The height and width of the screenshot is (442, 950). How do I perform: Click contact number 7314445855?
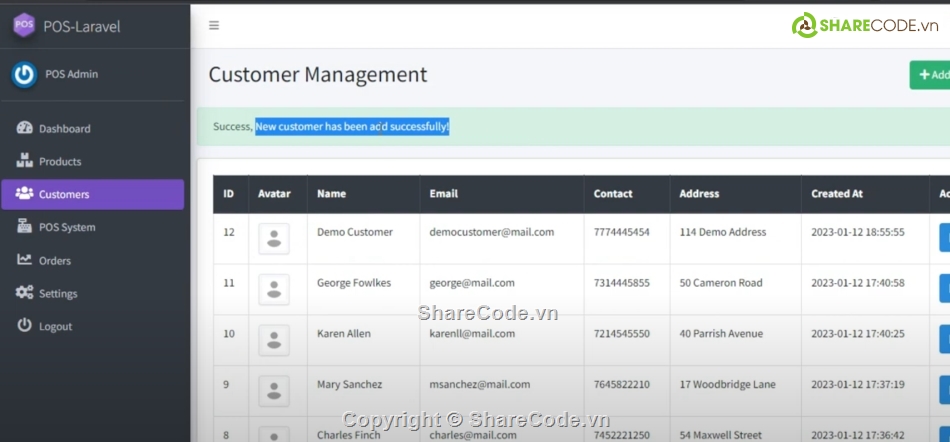(x=622, y=283)
